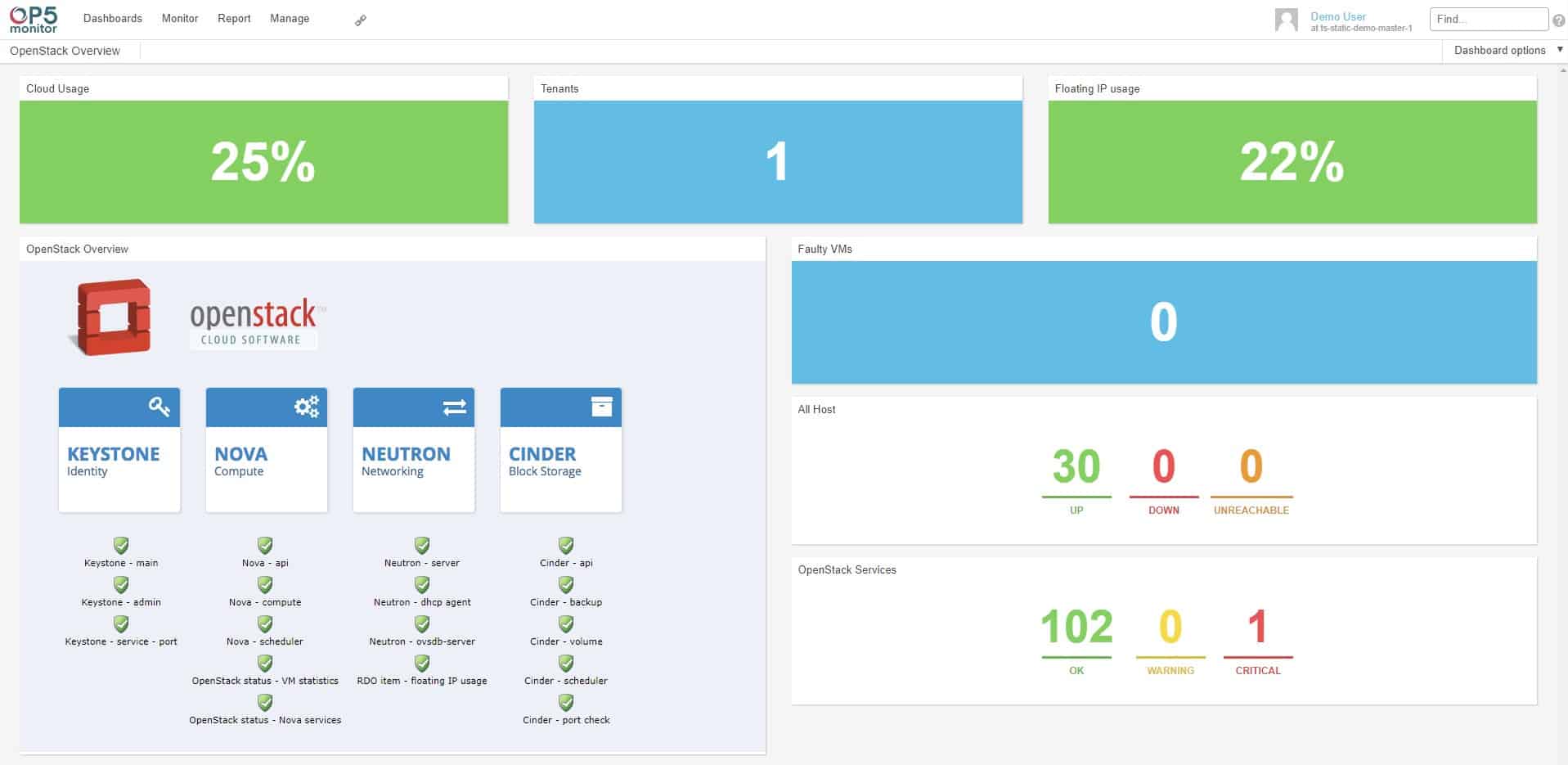
Task: Click the Demo User avatar icon
Action: (x=1287, y=20)
